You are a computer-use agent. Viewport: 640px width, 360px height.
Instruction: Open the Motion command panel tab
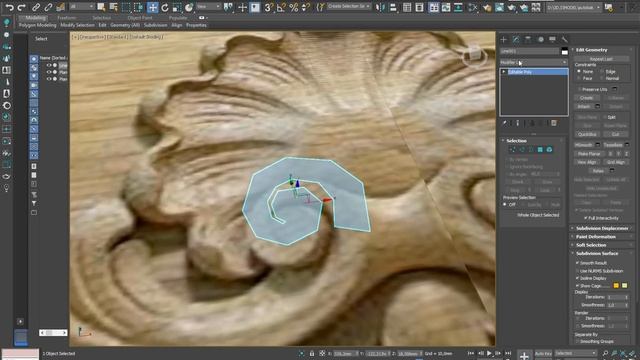click(540, 40)
